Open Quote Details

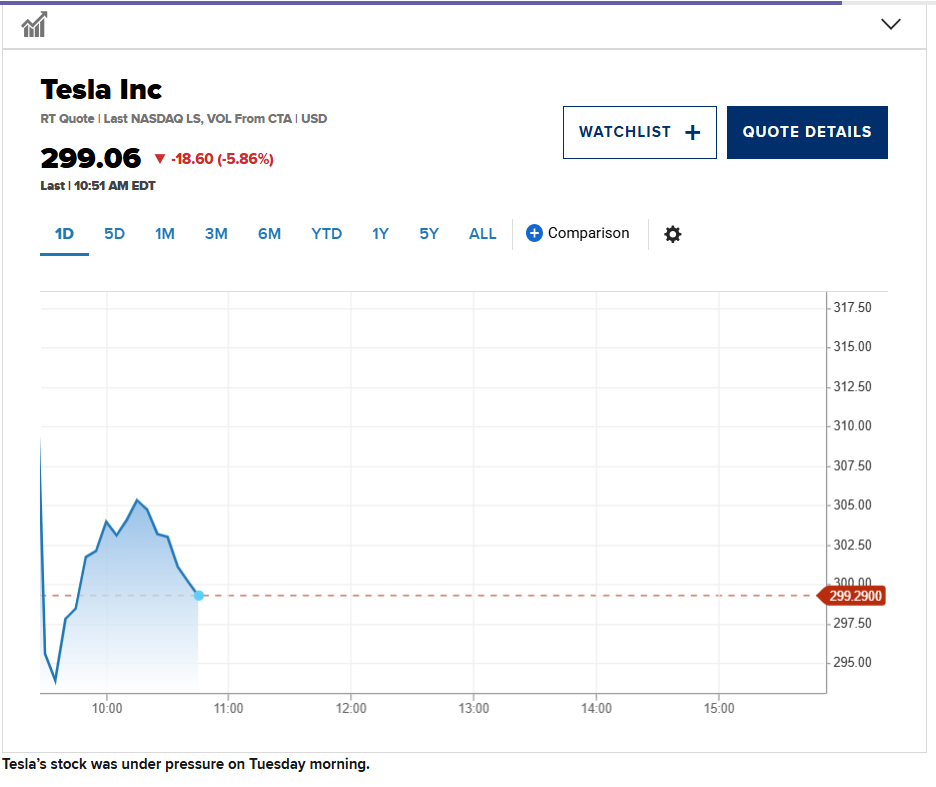[807, 133]
